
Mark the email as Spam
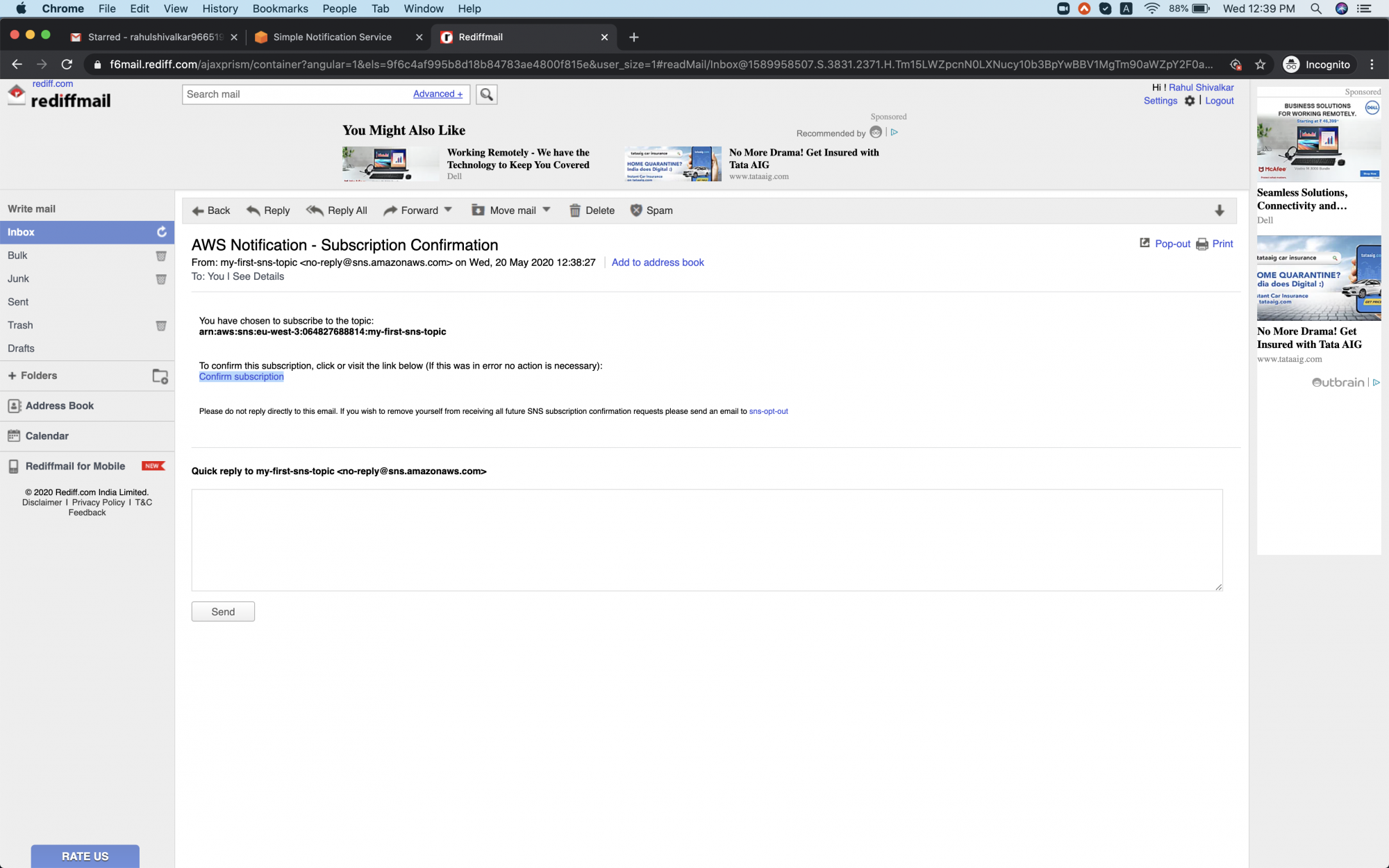click(651, 210)
